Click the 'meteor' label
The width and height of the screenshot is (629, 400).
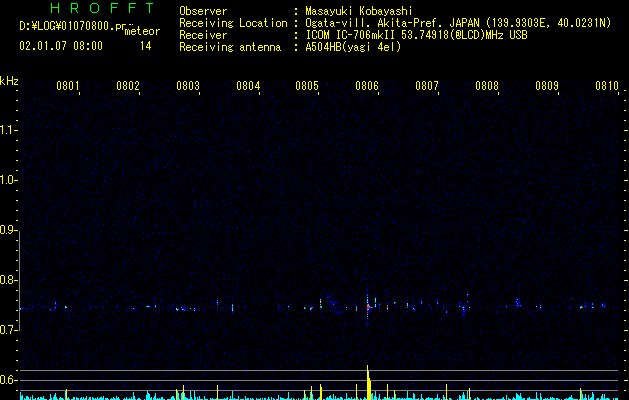pos(142,31)
